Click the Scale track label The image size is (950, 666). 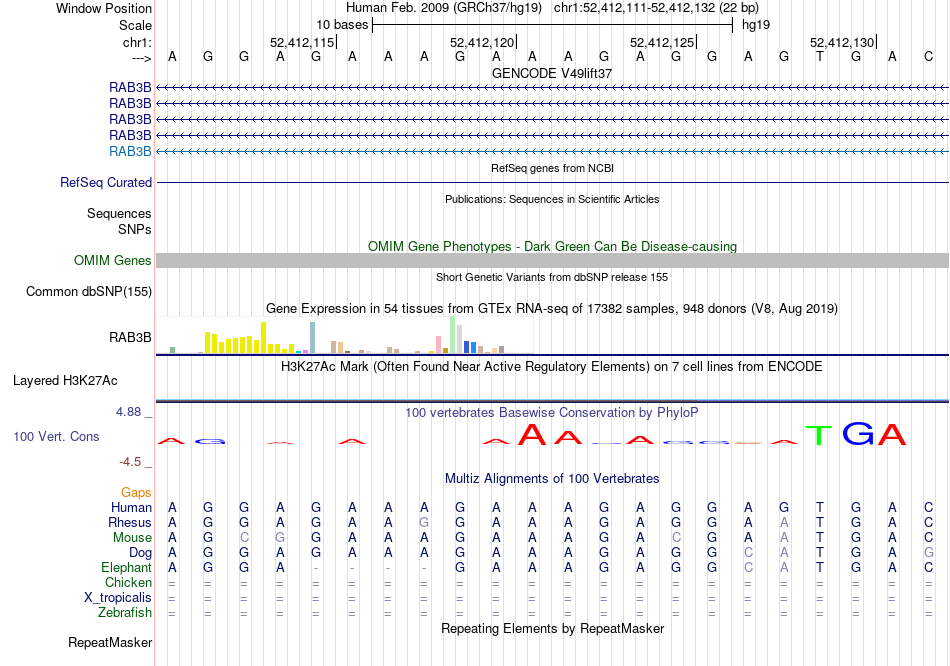pyautogui.click(x=135, y=25)
